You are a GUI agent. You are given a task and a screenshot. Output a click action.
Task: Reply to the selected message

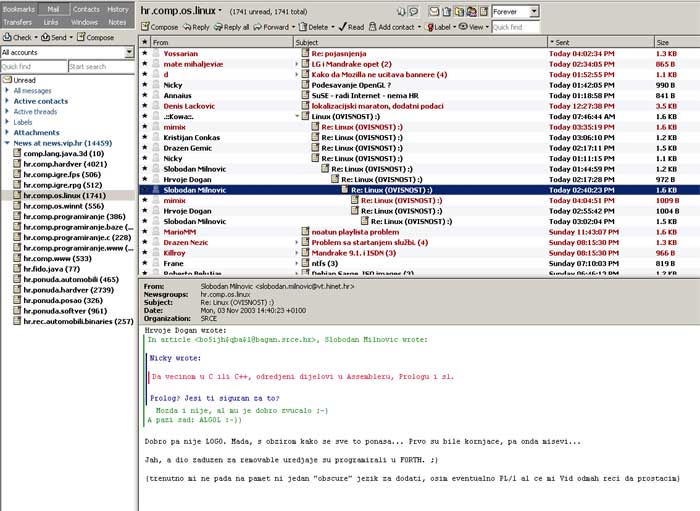tap(196, 27)
